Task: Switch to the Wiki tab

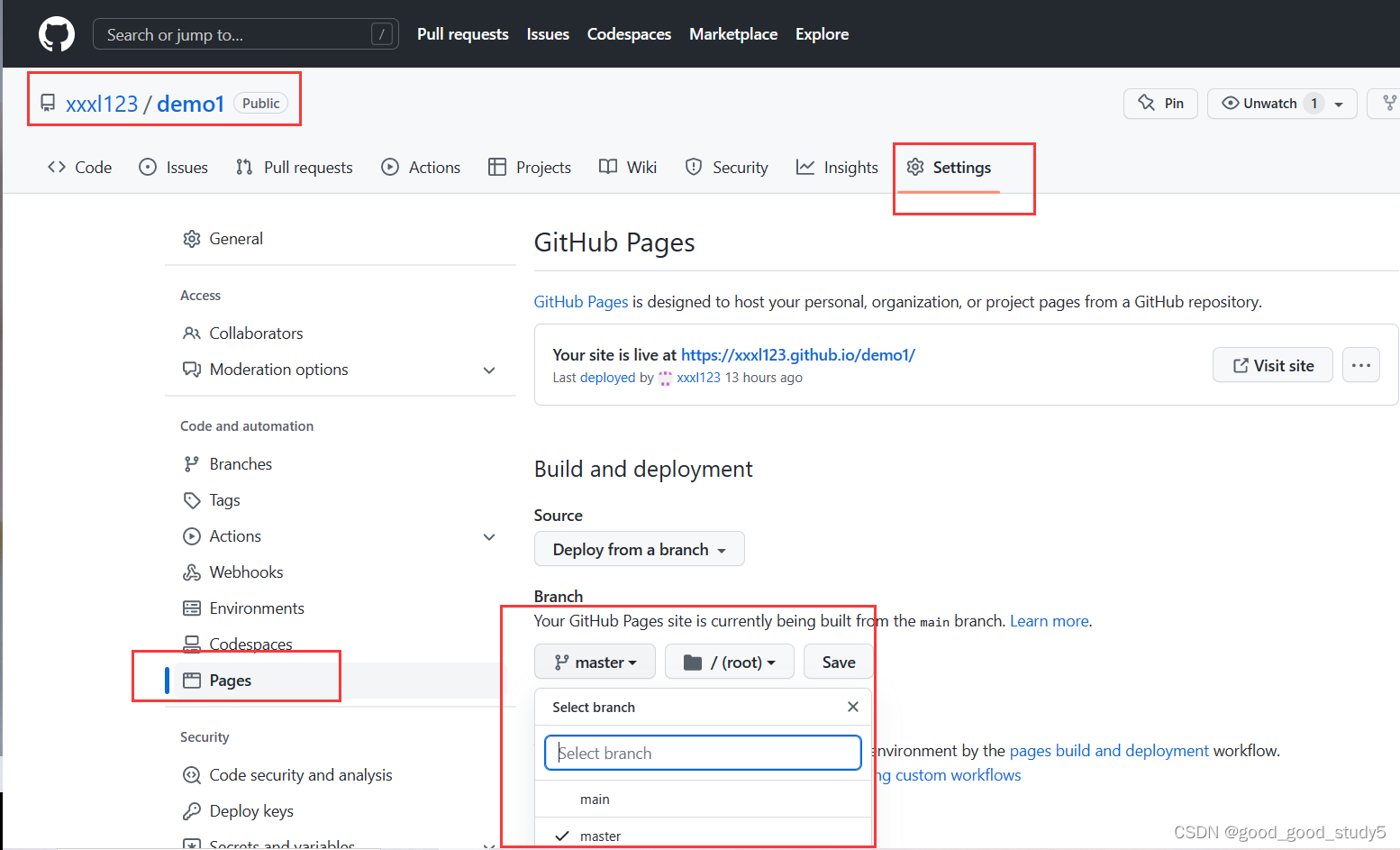Action: [x=628, y=168]
